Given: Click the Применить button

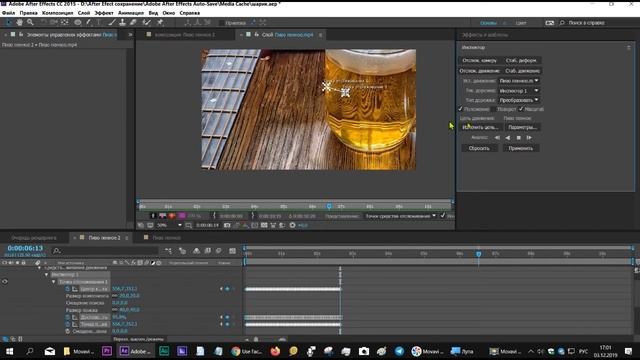Looking at the screenshot, I should pyautogui.click(x=520, y=148).
